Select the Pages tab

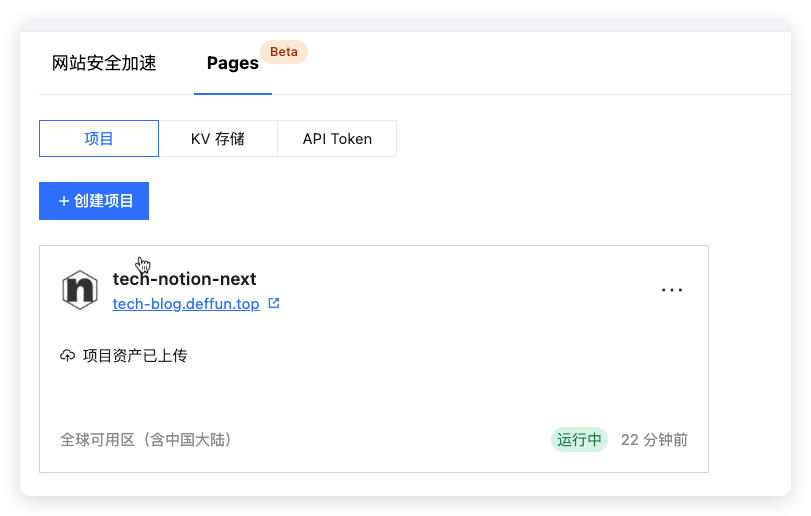232,63
